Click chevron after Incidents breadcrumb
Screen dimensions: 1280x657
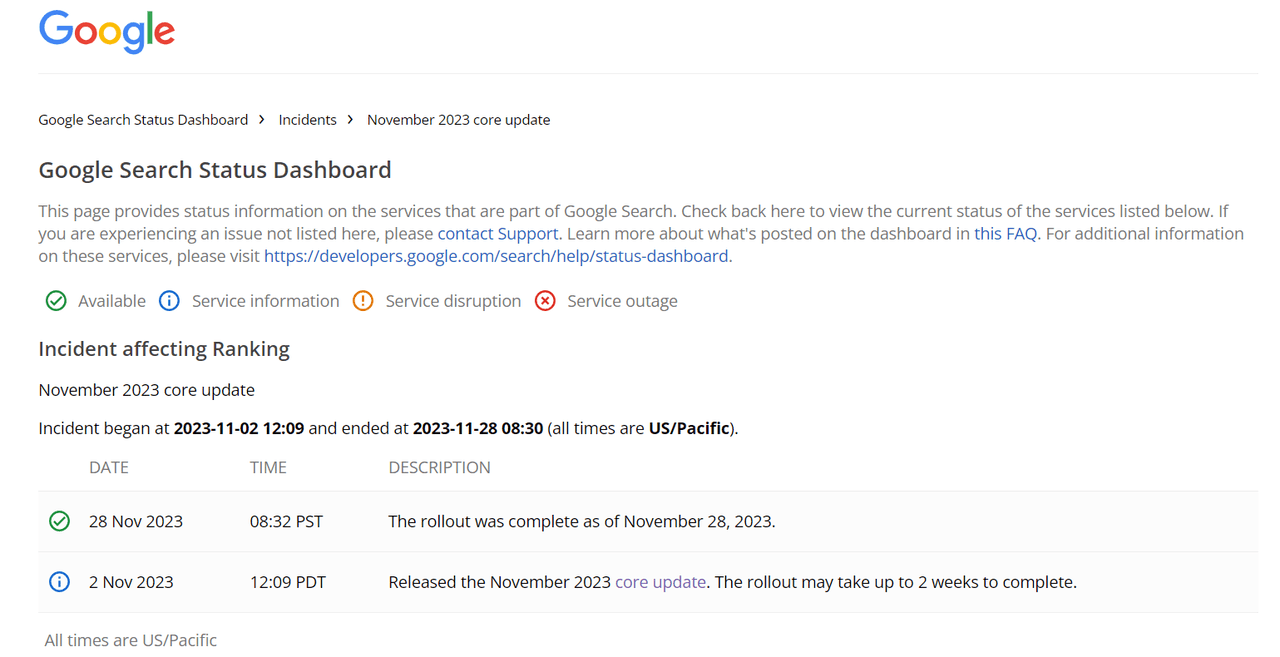(351, 119)
